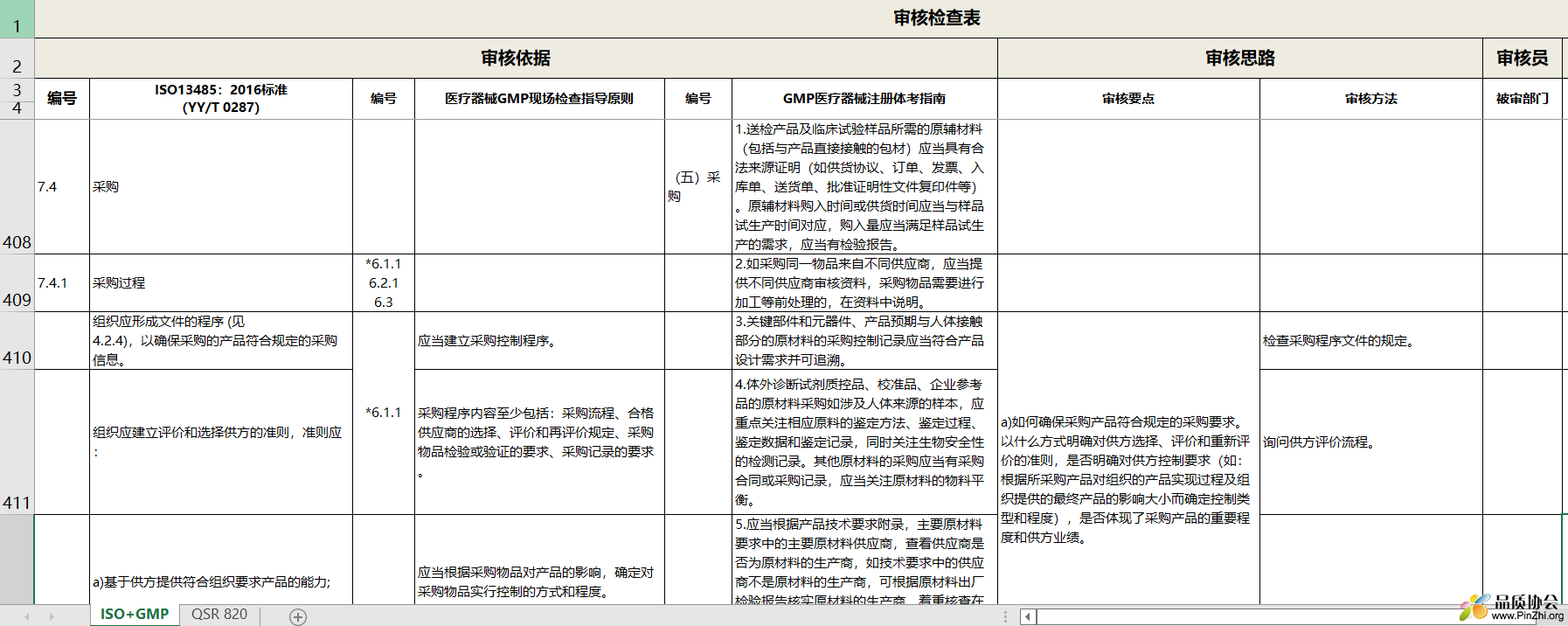Click the first 编号 header cell
The image size is (1568, 626).
[62, 99]
